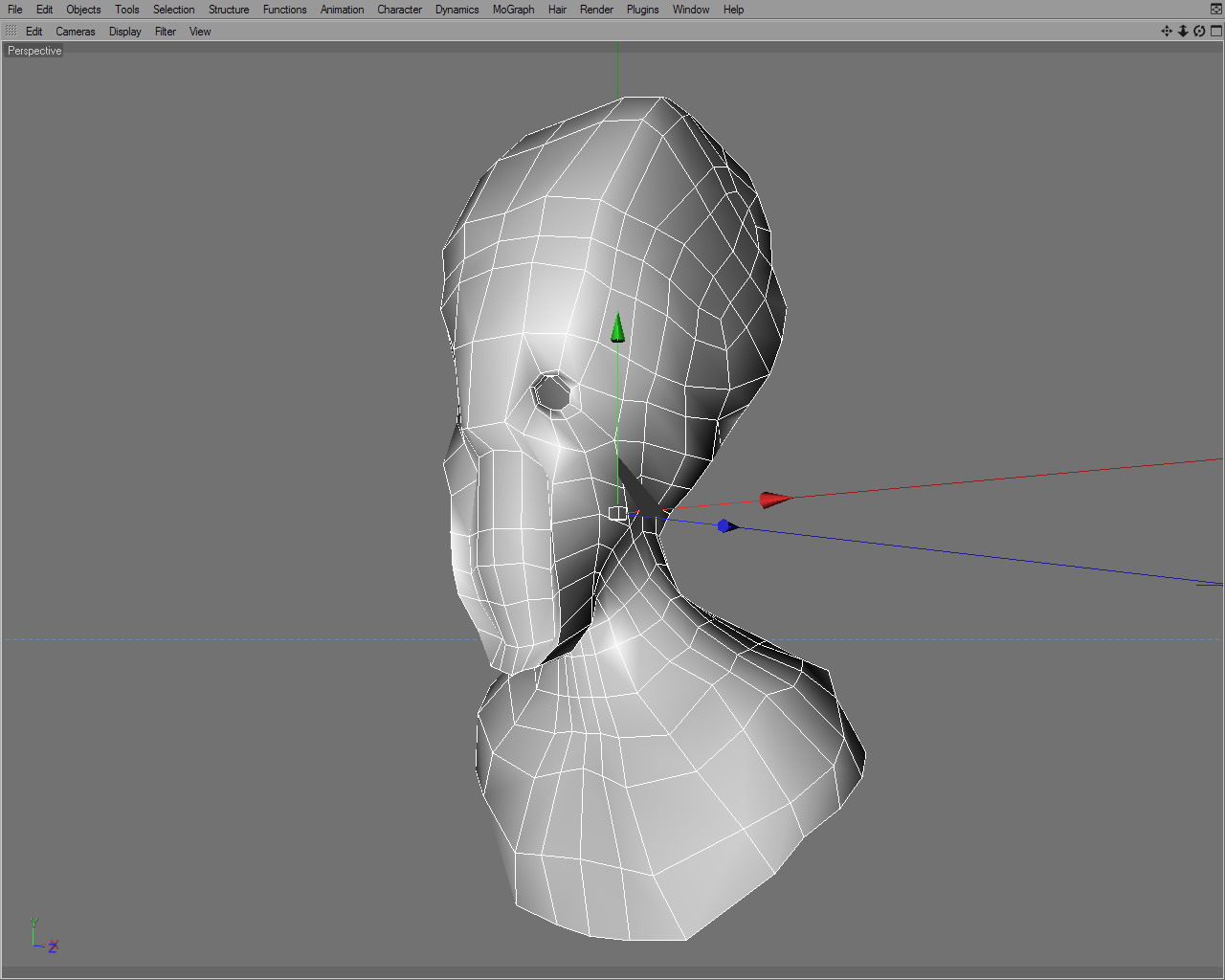Click the viewport zoom camera icon
The image size is (1225, 980).
[x=1183, y=32]
